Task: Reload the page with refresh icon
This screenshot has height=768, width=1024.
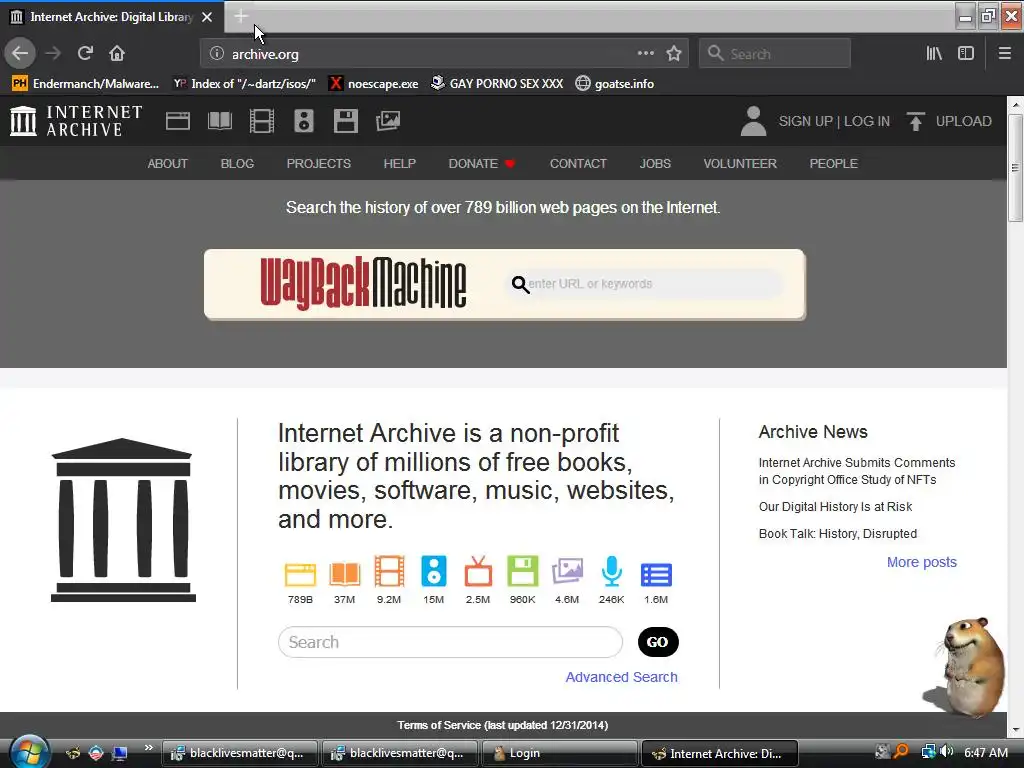Action: coord(85,54)
